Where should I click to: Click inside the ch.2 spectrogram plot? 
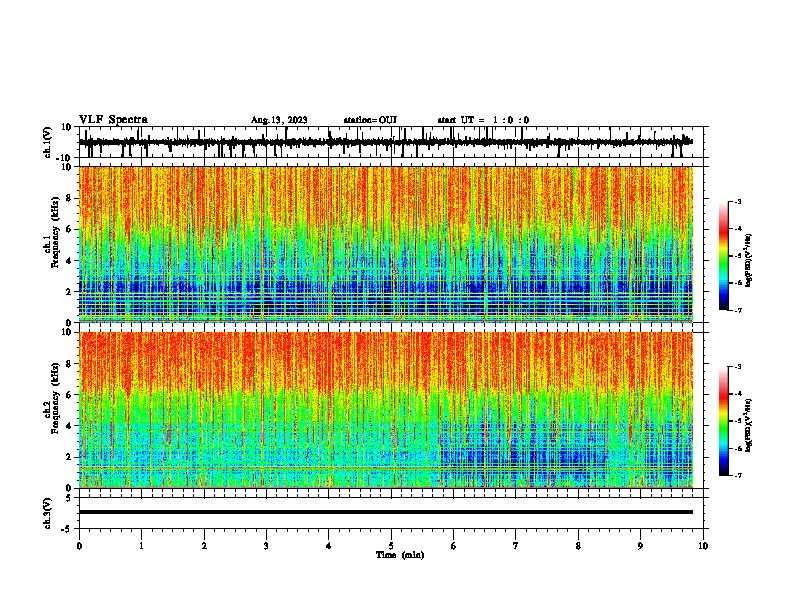(x=386, y=410)
